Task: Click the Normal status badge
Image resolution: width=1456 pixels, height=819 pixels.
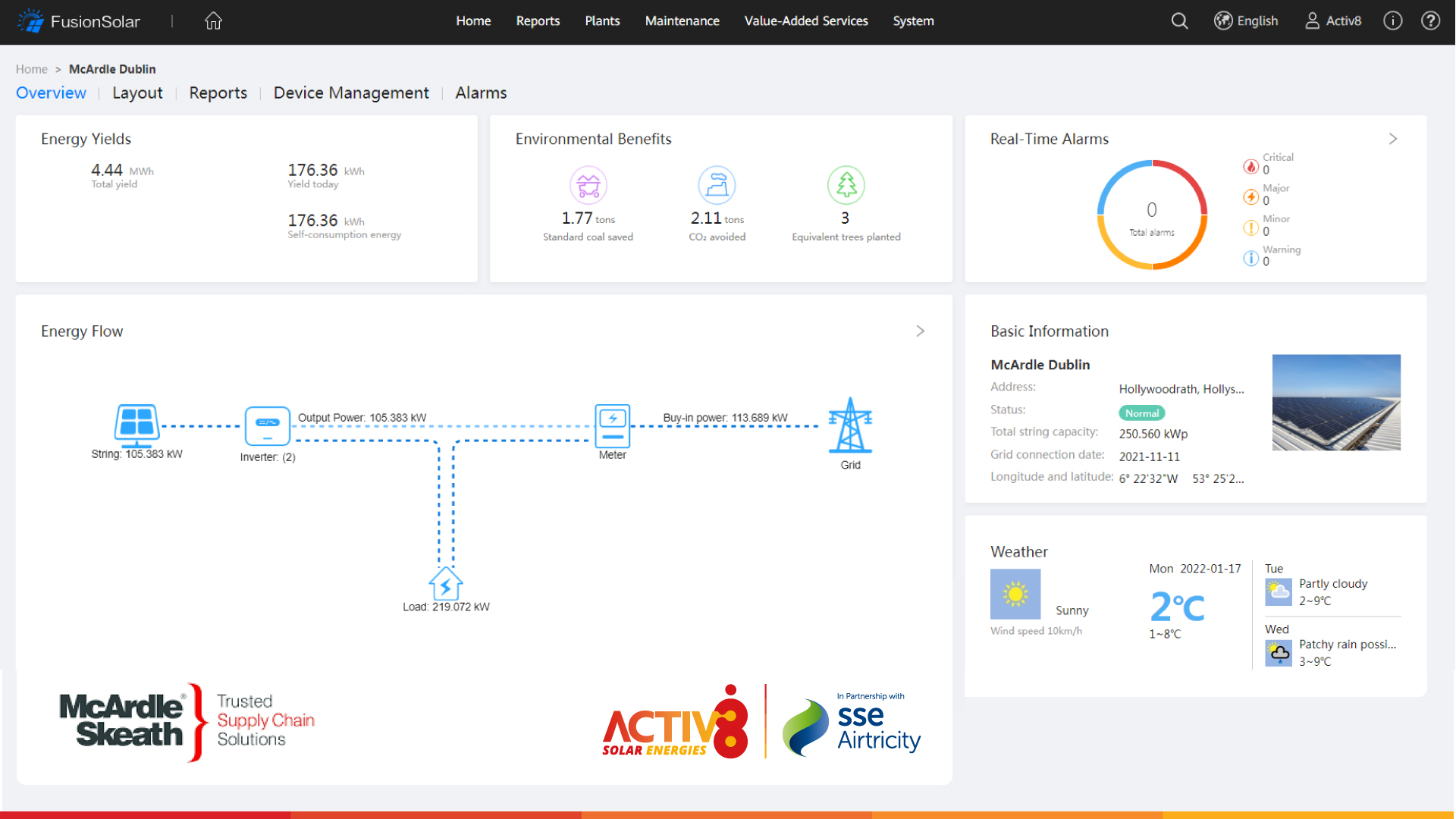Action: pyautogui.click(x=1142, y=413)
